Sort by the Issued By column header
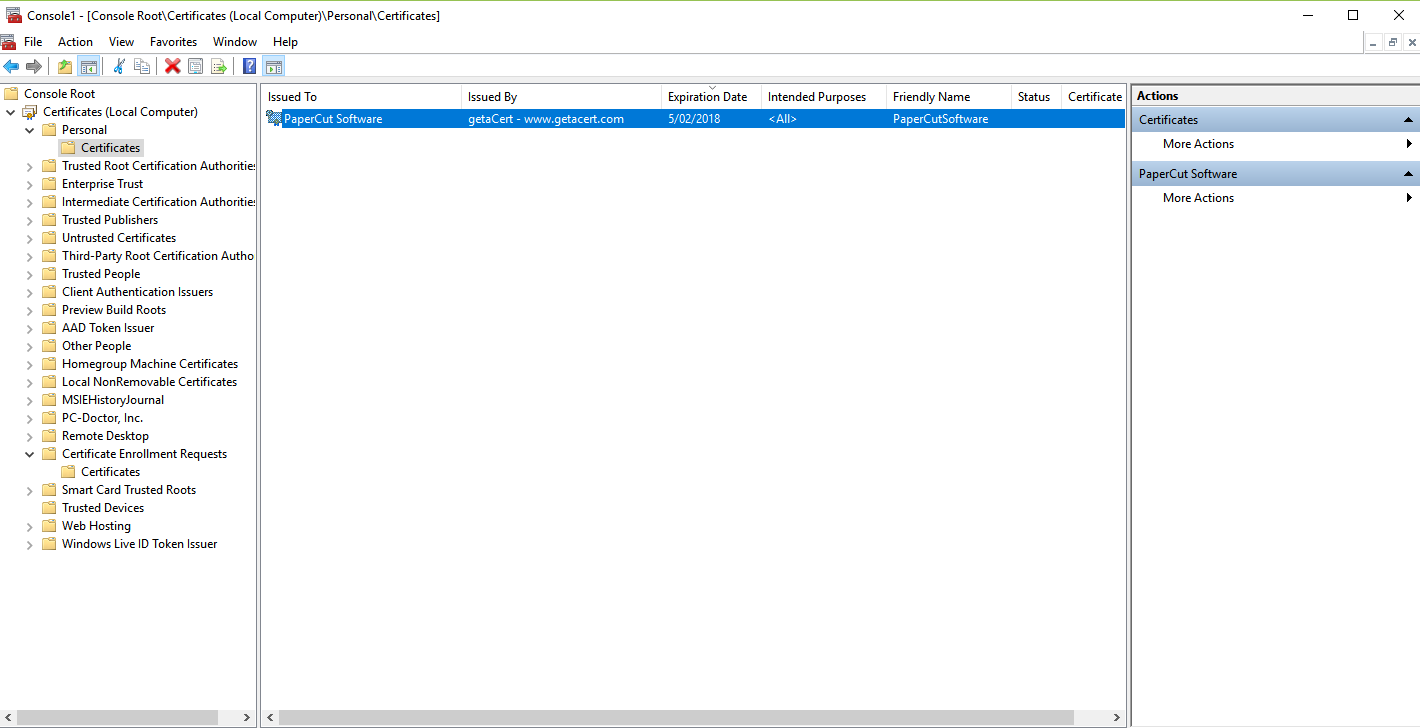Screen dimensions: 1420x728 [x=562, y=97]
